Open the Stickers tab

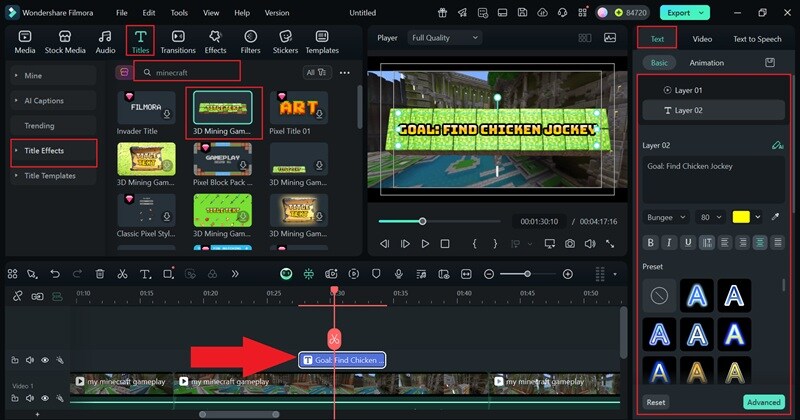(285, 42)
